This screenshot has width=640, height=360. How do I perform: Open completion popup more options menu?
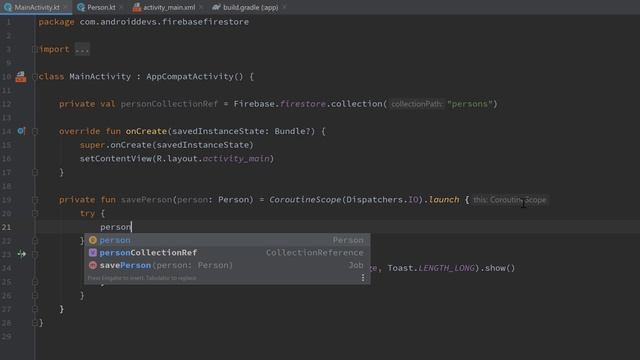363,278
